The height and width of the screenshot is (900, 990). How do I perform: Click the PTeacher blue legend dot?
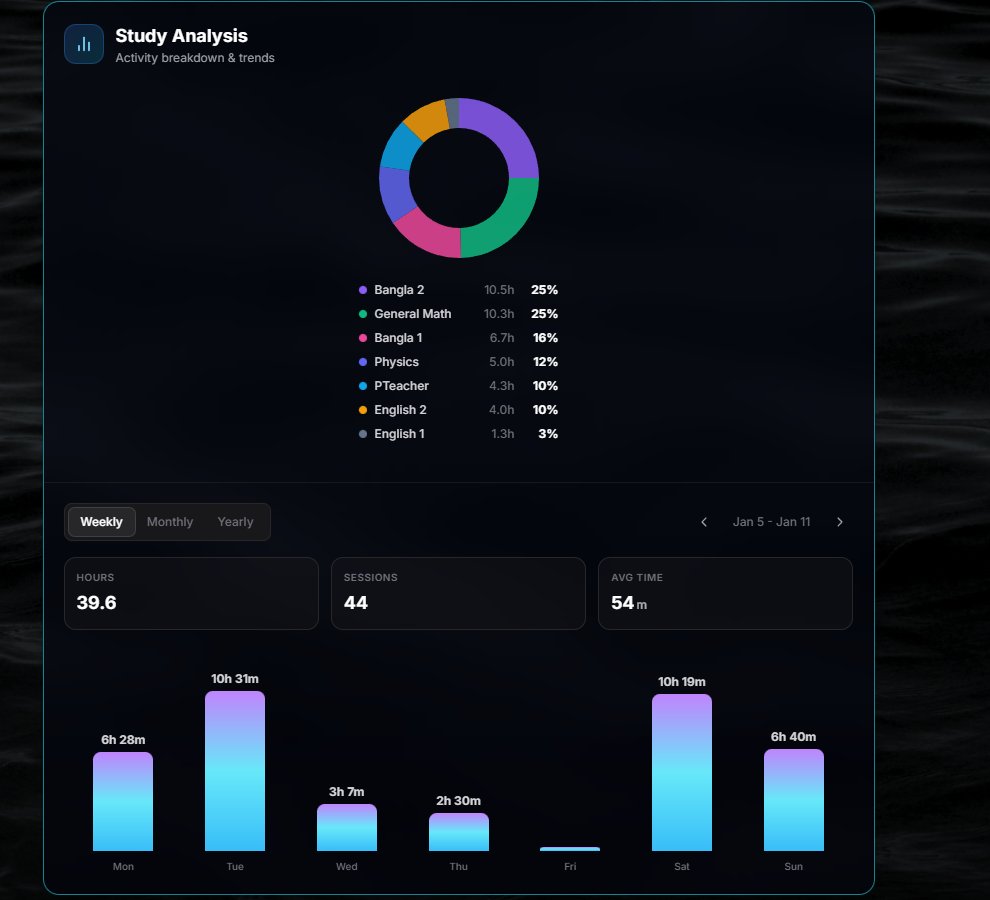[x=363, y=386]
